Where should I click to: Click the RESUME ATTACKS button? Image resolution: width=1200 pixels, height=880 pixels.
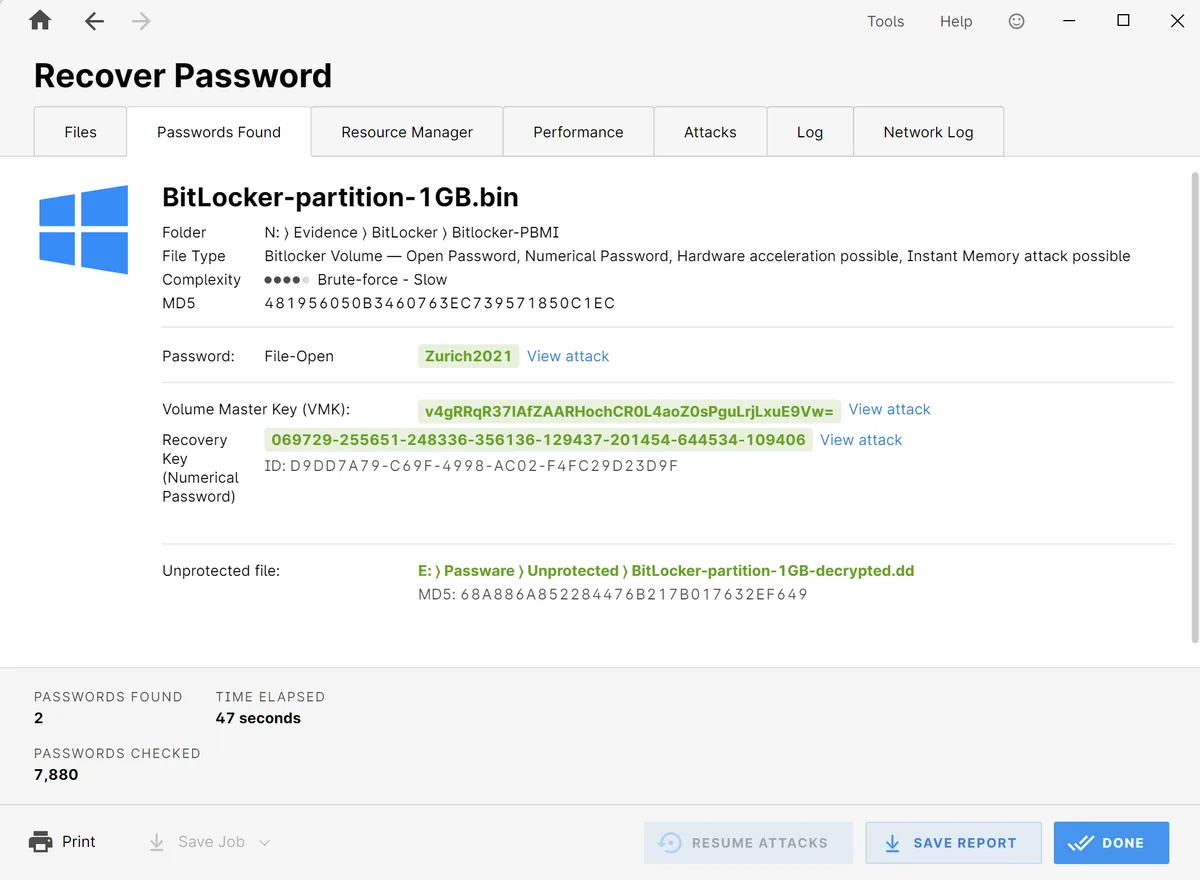click(748, 843)
